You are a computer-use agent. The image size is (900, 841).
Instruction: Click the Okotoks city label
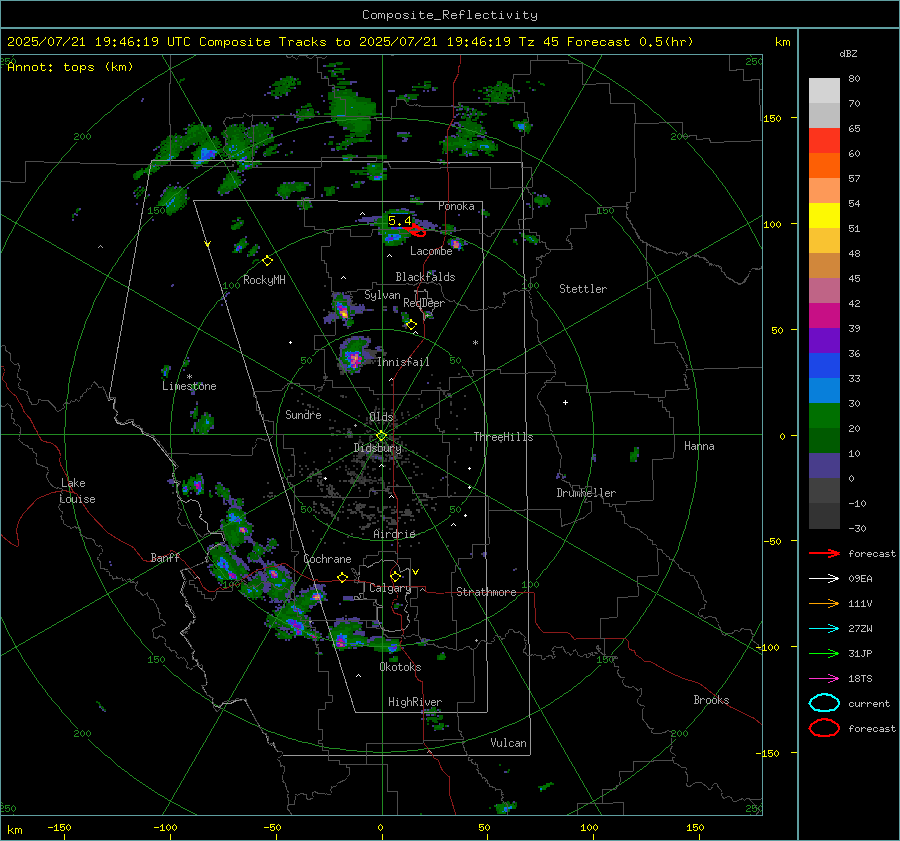tap(400, 667)
